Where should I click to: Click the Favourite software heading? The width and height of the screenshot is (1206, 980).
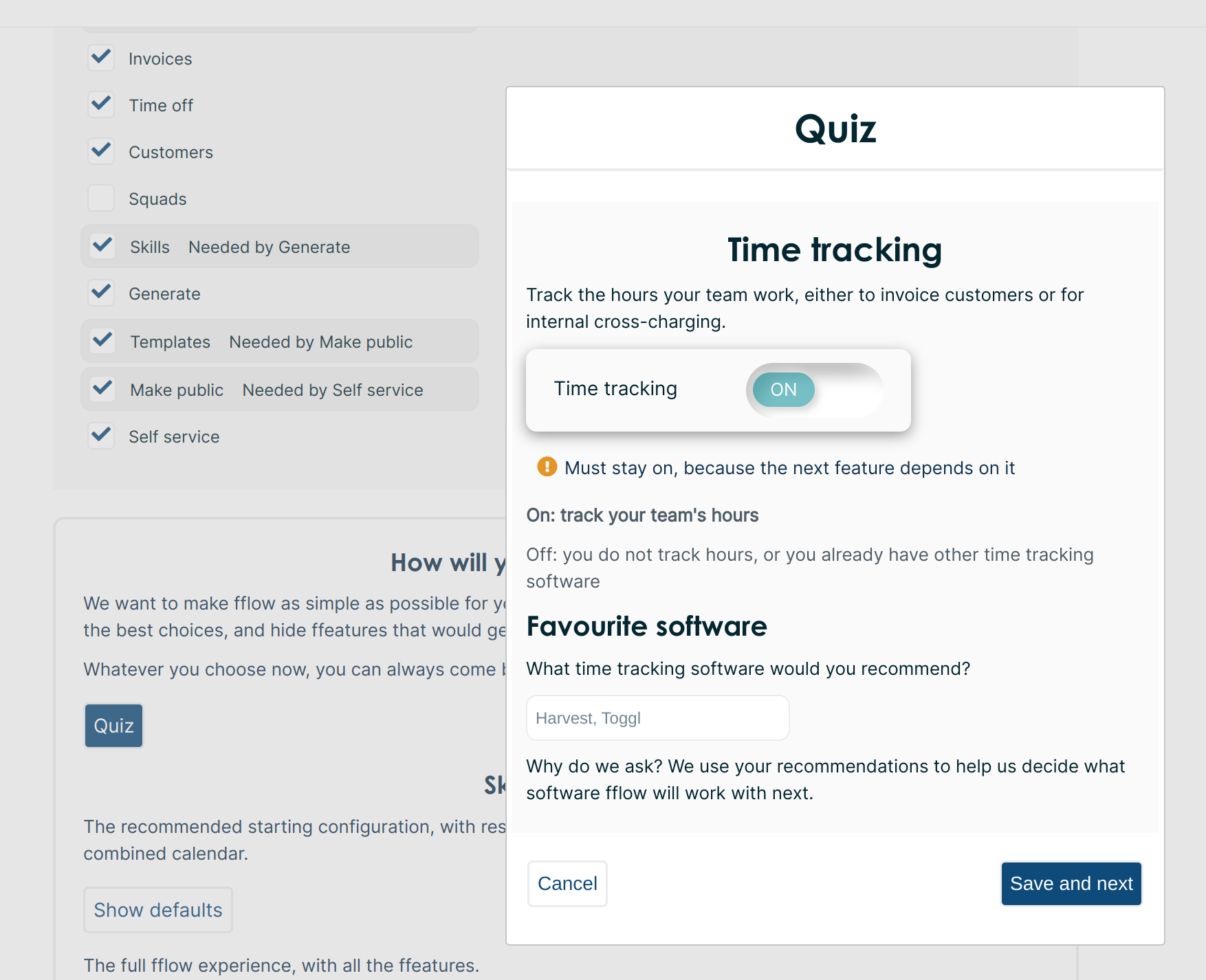click(x=646, y=627)
